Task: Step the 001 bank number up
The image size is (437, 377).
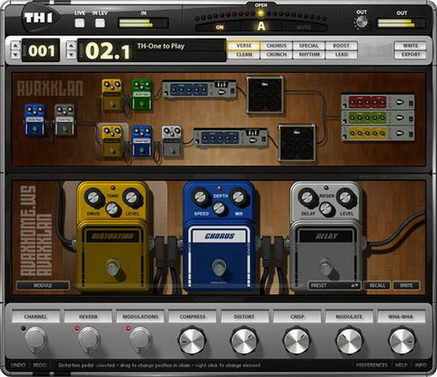Action: point(15,46)
